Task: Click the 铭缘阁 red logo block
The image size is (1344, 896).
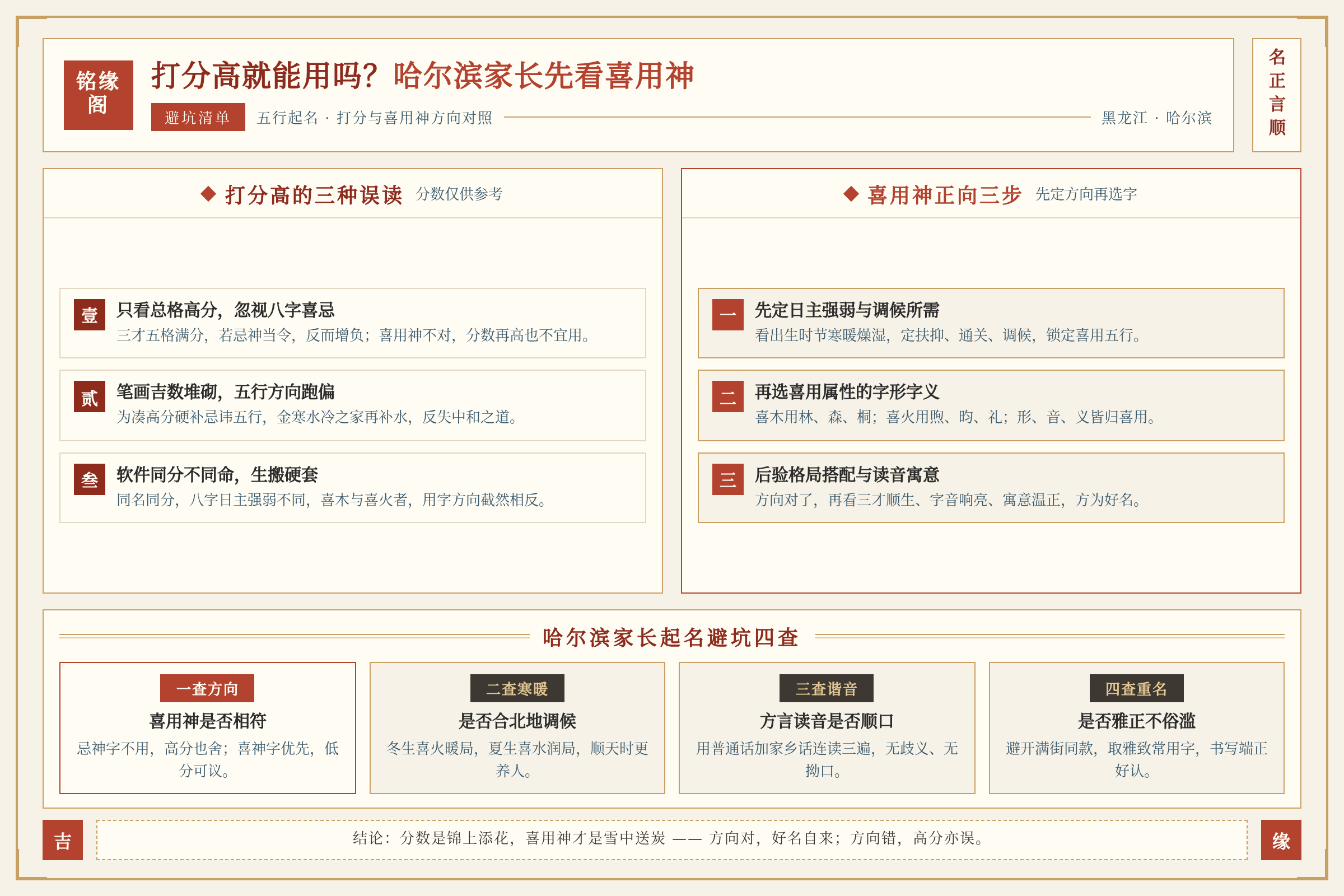Action: (x=99, y=95)
